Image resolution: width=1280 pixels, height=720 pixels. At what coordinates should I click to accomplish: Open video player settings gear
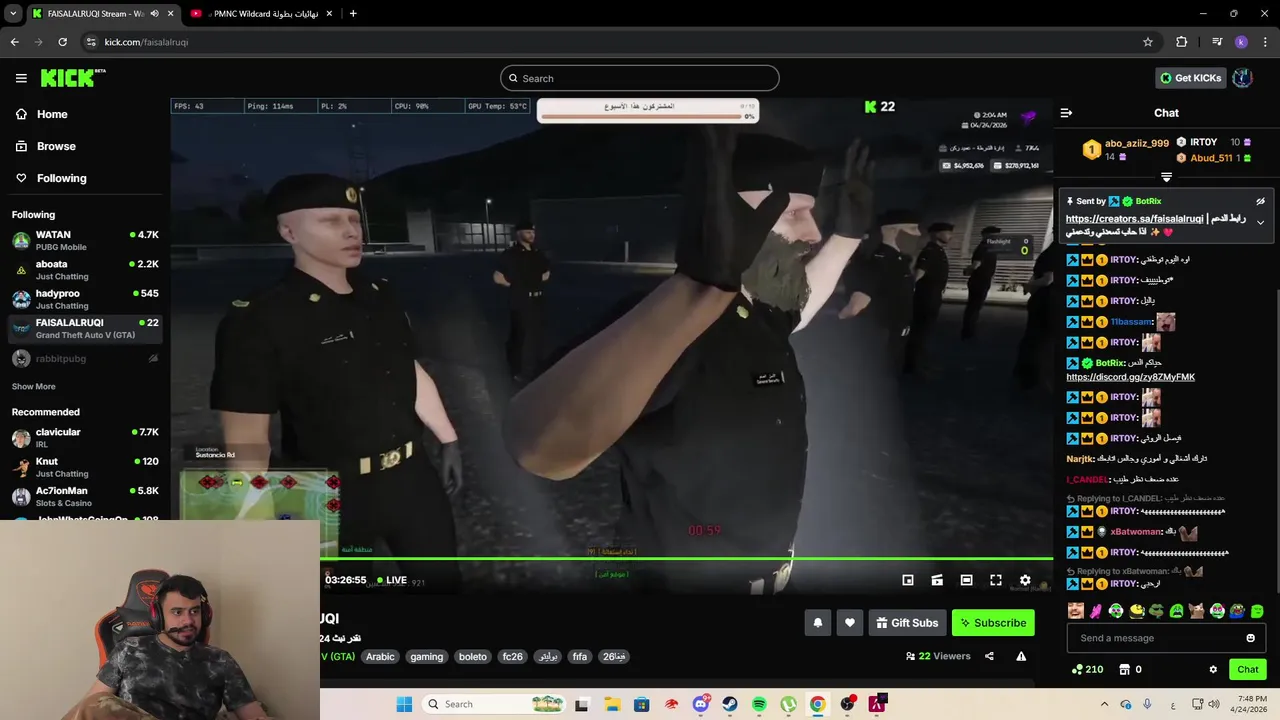1025,580
